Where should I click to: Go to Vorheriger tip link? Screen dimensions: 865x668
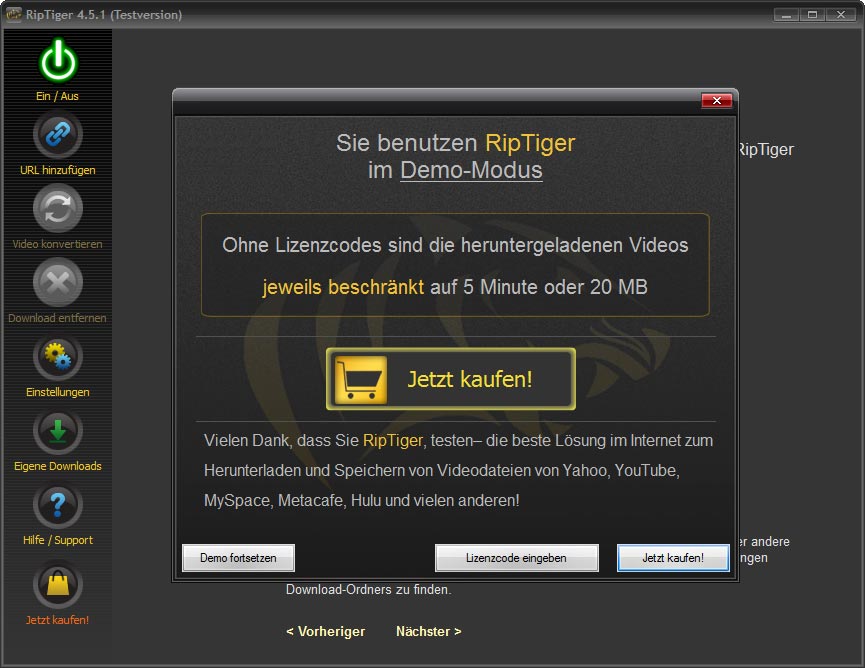pyautogui.click(x=325, y=632)
